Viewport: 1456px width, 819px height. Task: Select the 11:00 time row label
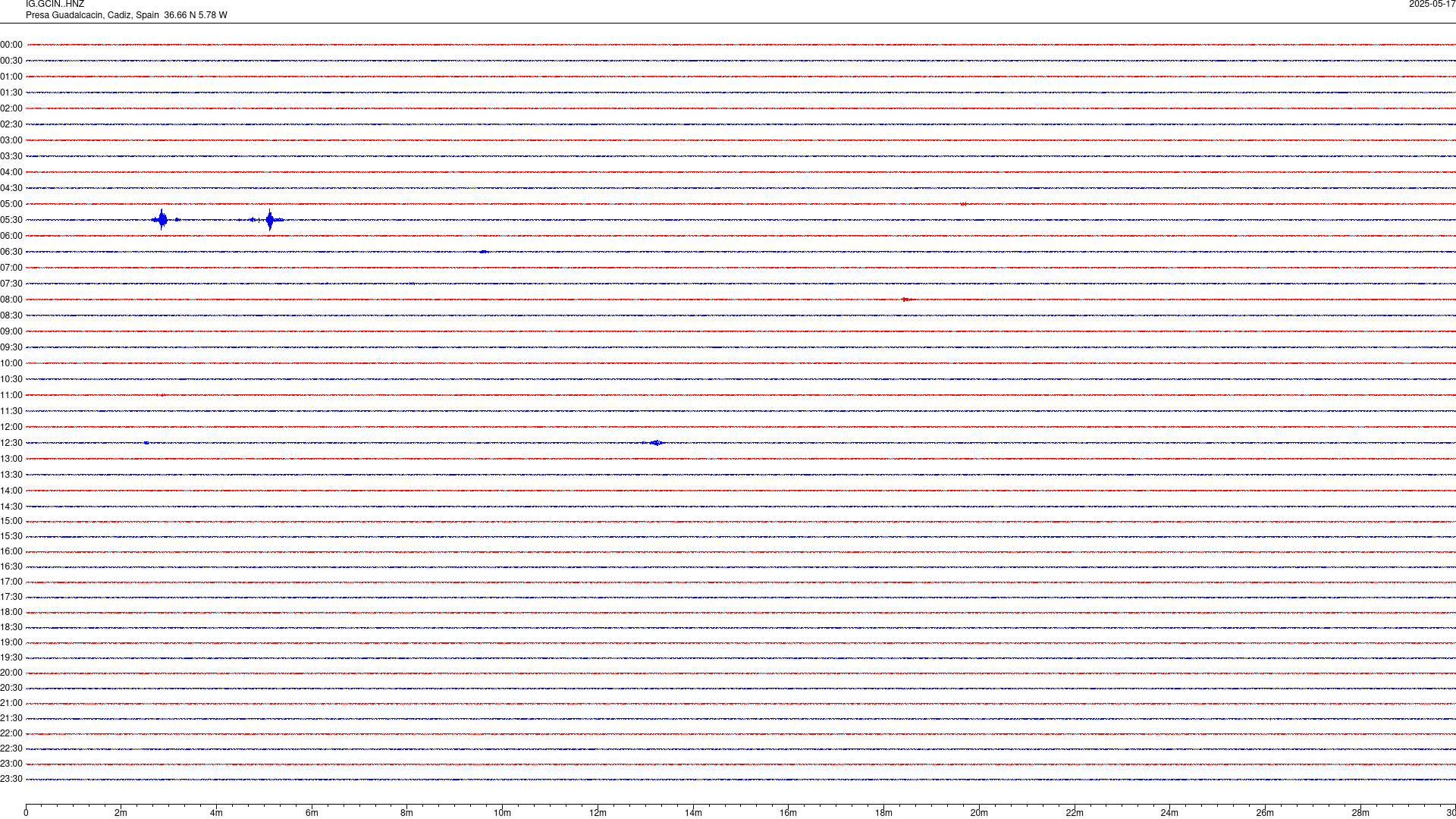11,395
